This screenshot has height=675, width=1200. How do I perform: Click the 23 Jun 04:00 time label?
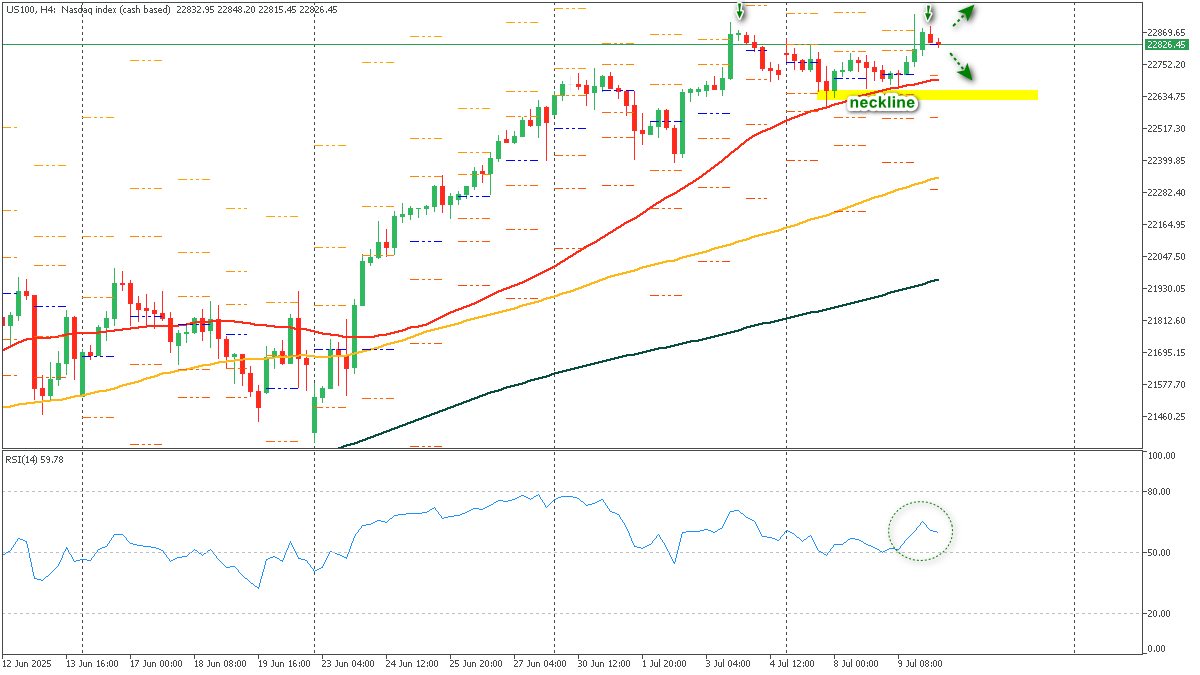click(x=346, y=663)
